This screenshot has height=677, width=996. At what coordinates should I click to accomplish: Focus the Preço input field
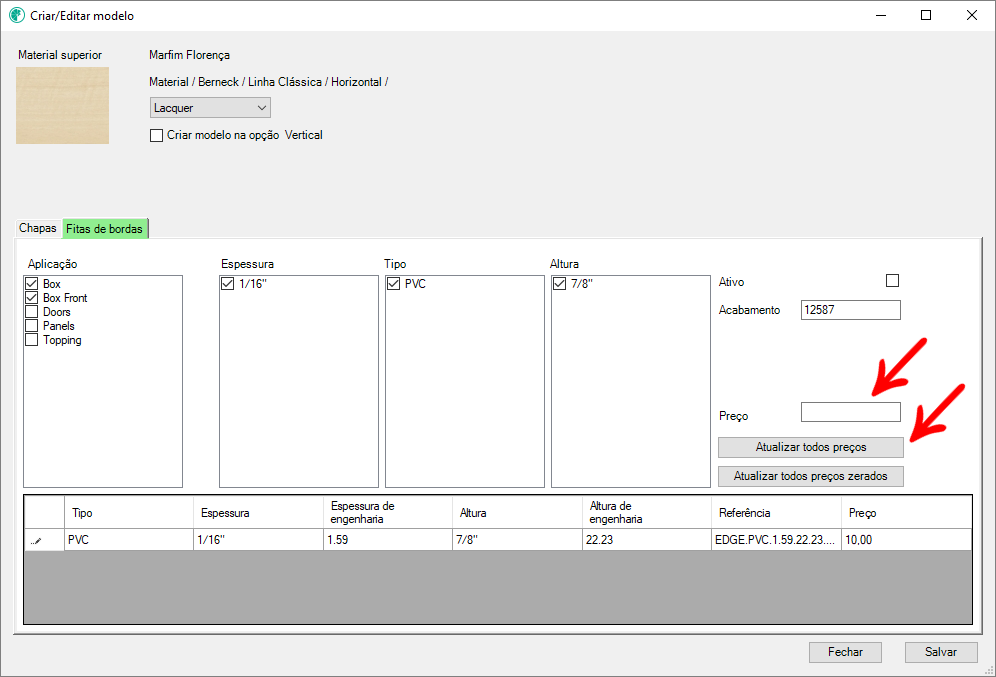(850, 412)
